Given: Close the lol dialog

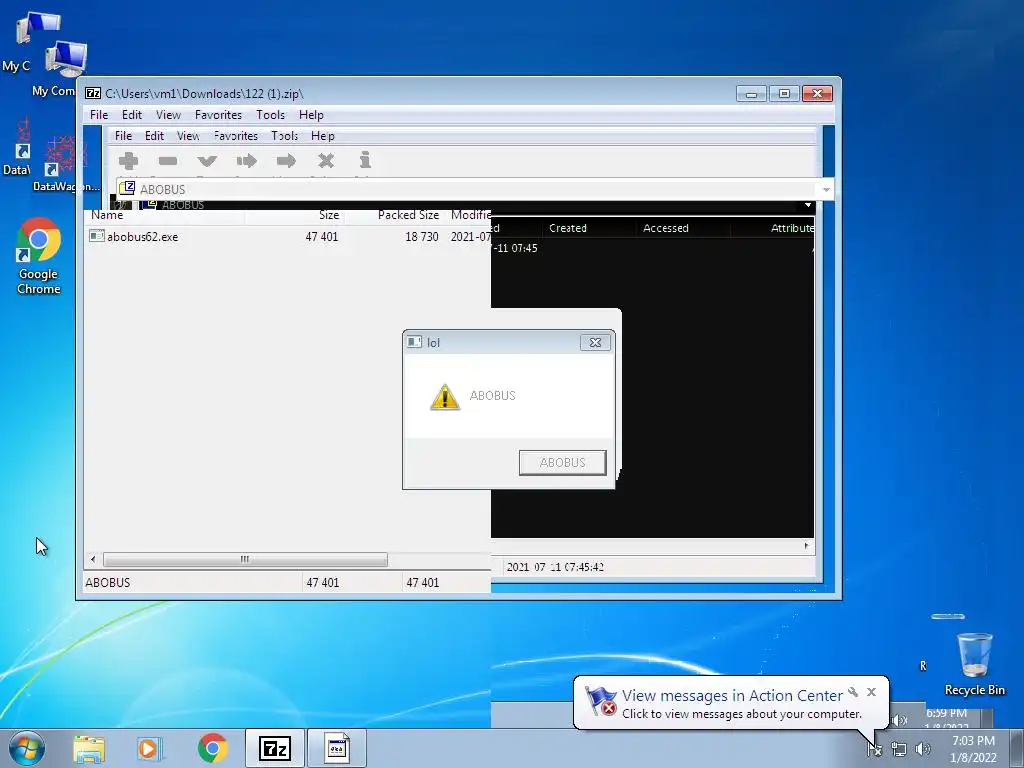Looking at the screenshot, I should pos(596,342).
